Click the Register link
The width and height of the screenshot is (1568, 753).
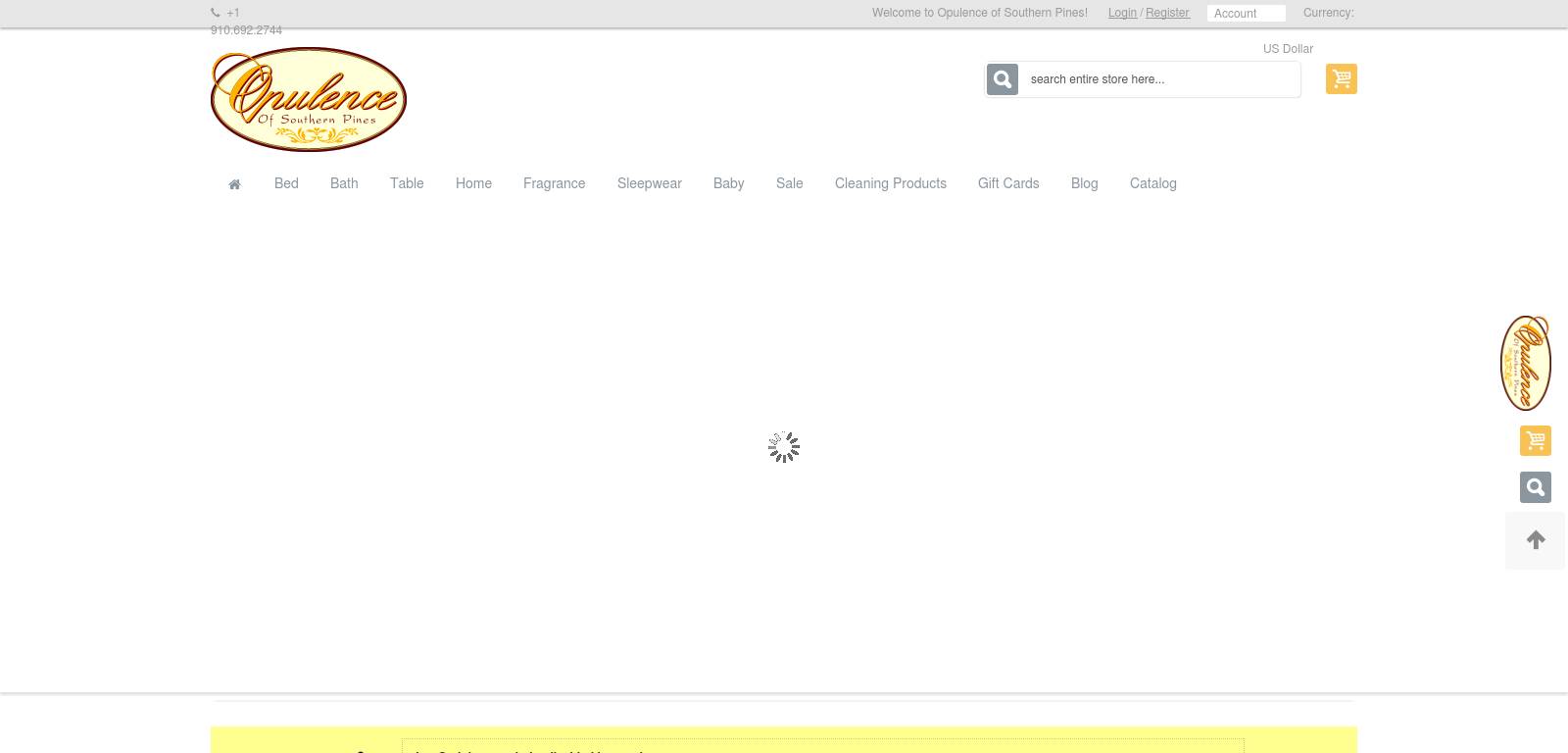[1167, 13]
